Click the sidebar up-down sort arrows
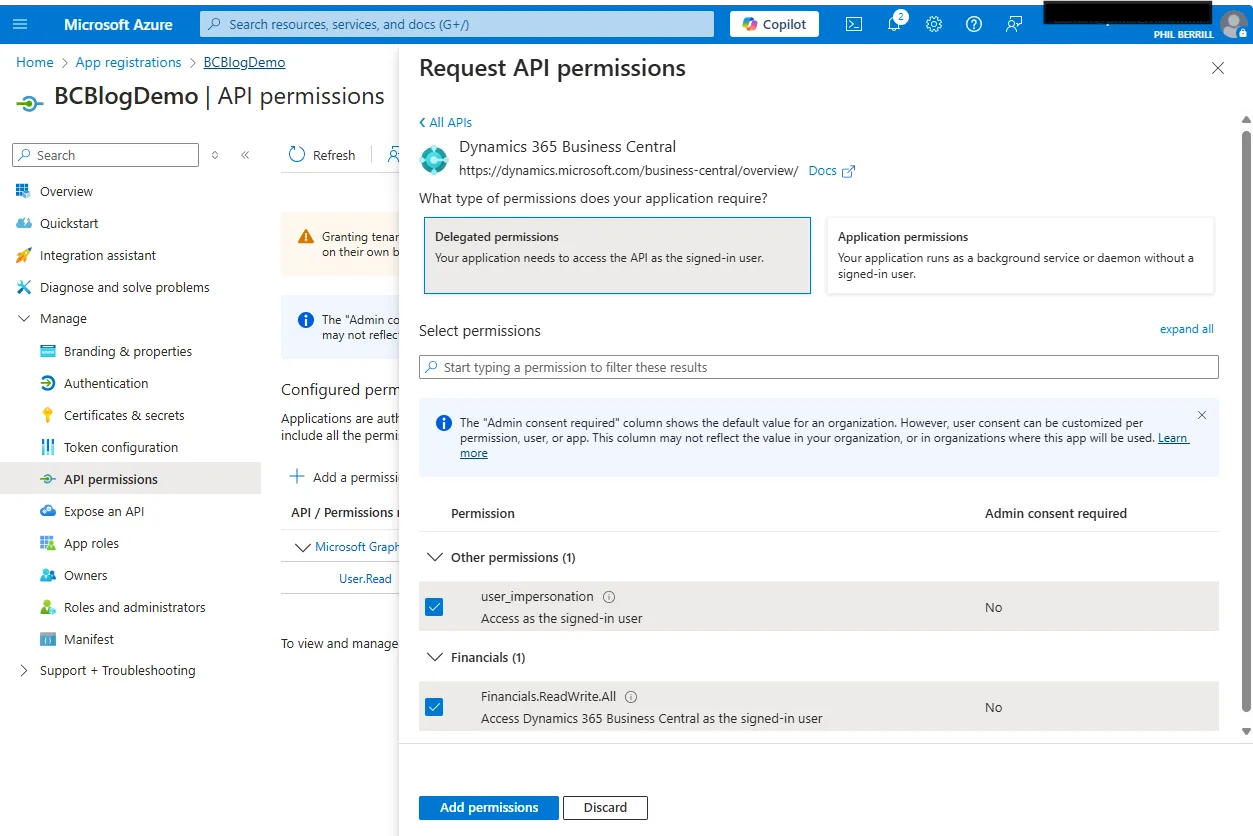The image size is (1253, 836). [214, 155]
